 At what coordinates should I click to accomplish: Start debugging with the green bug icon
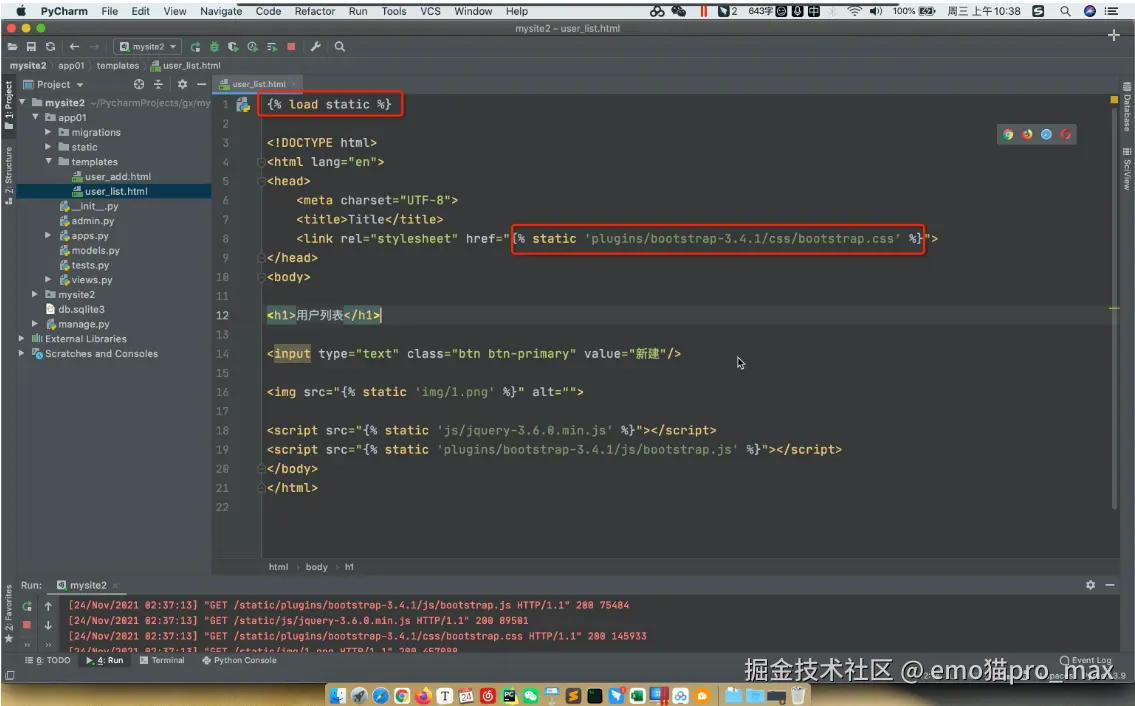tap(214, 46)
